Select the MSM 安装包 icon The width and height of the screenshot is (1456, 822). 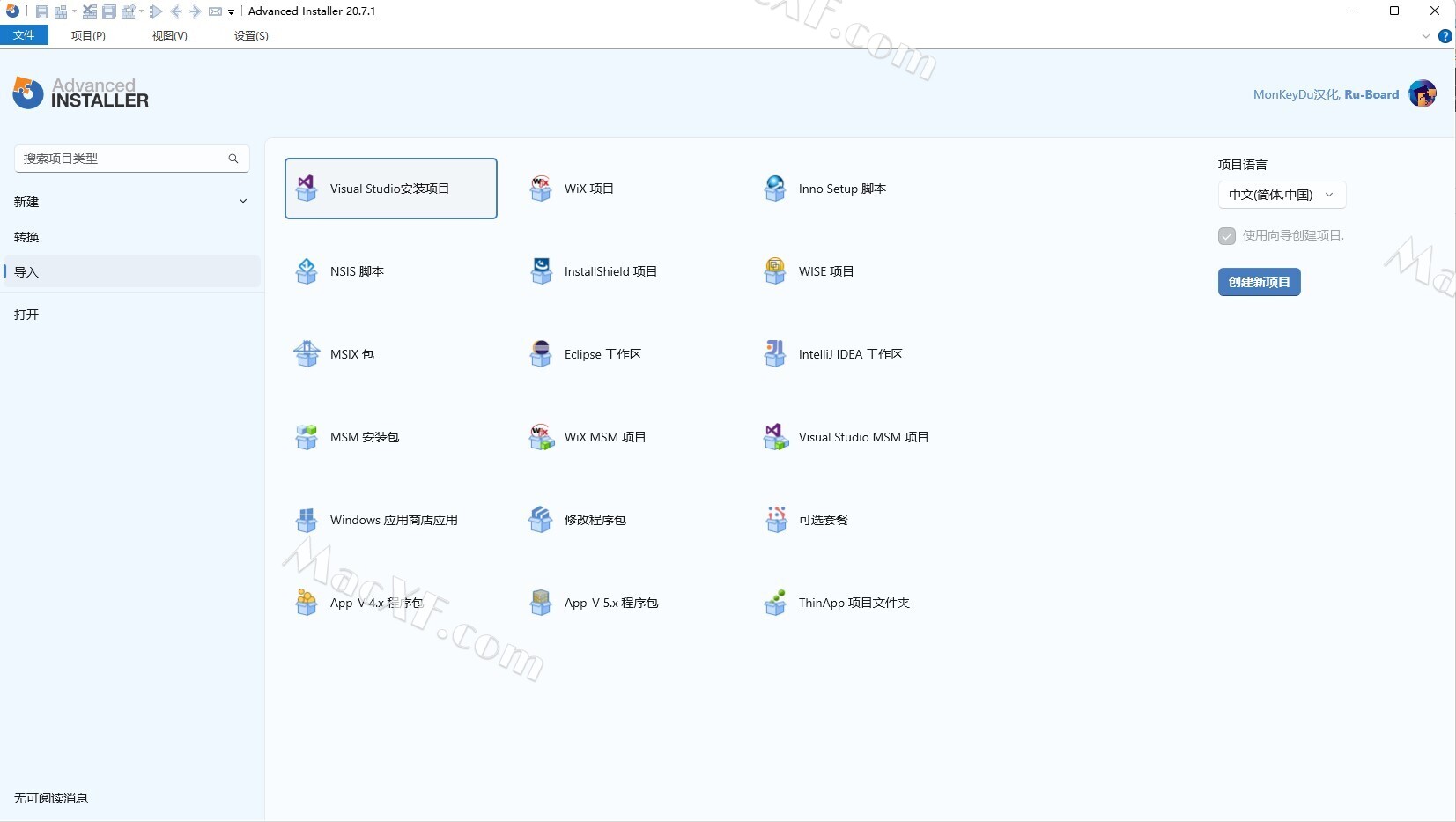[307, 437]
